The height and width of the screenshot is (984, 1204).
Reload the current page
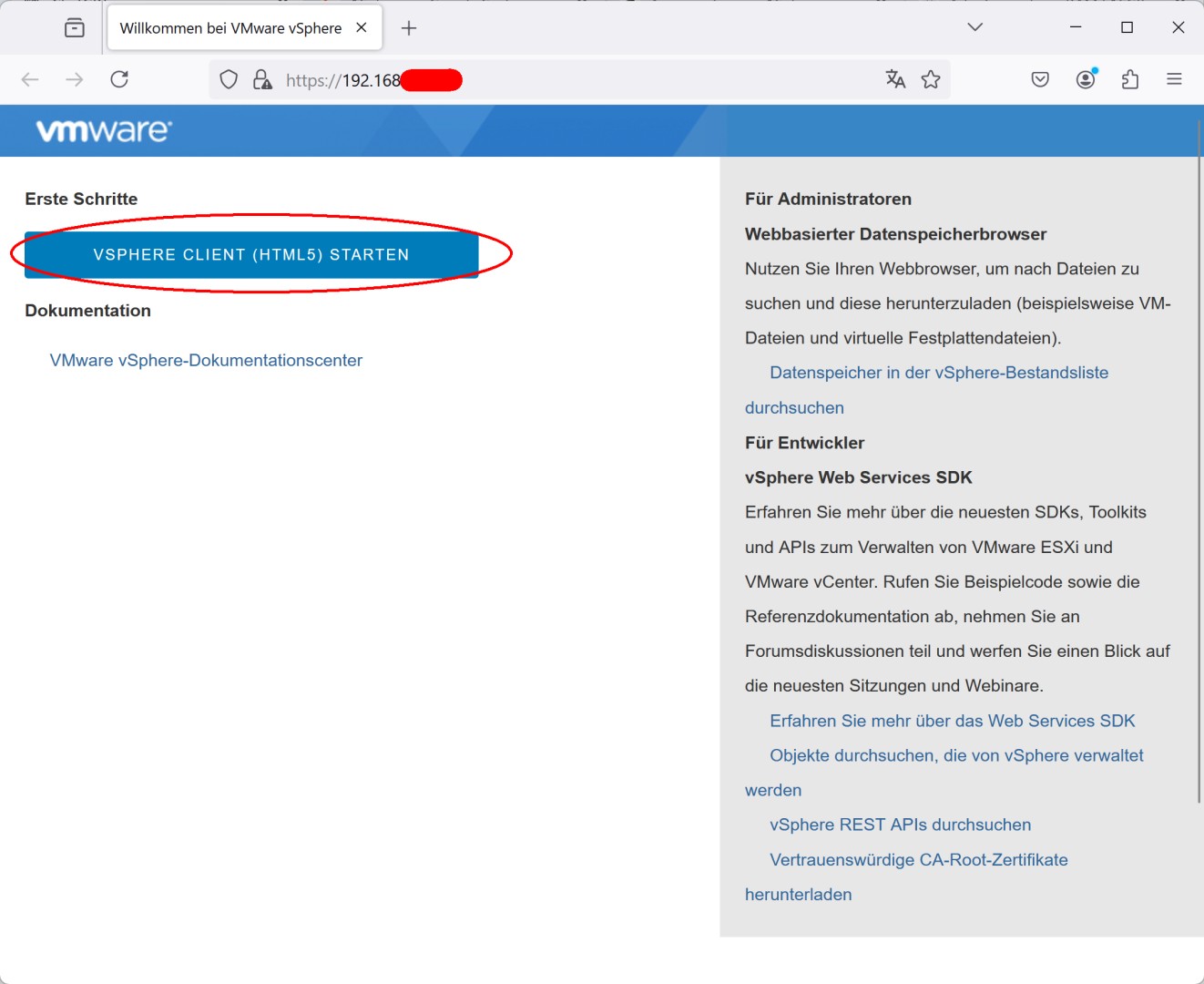click(119, 79)
